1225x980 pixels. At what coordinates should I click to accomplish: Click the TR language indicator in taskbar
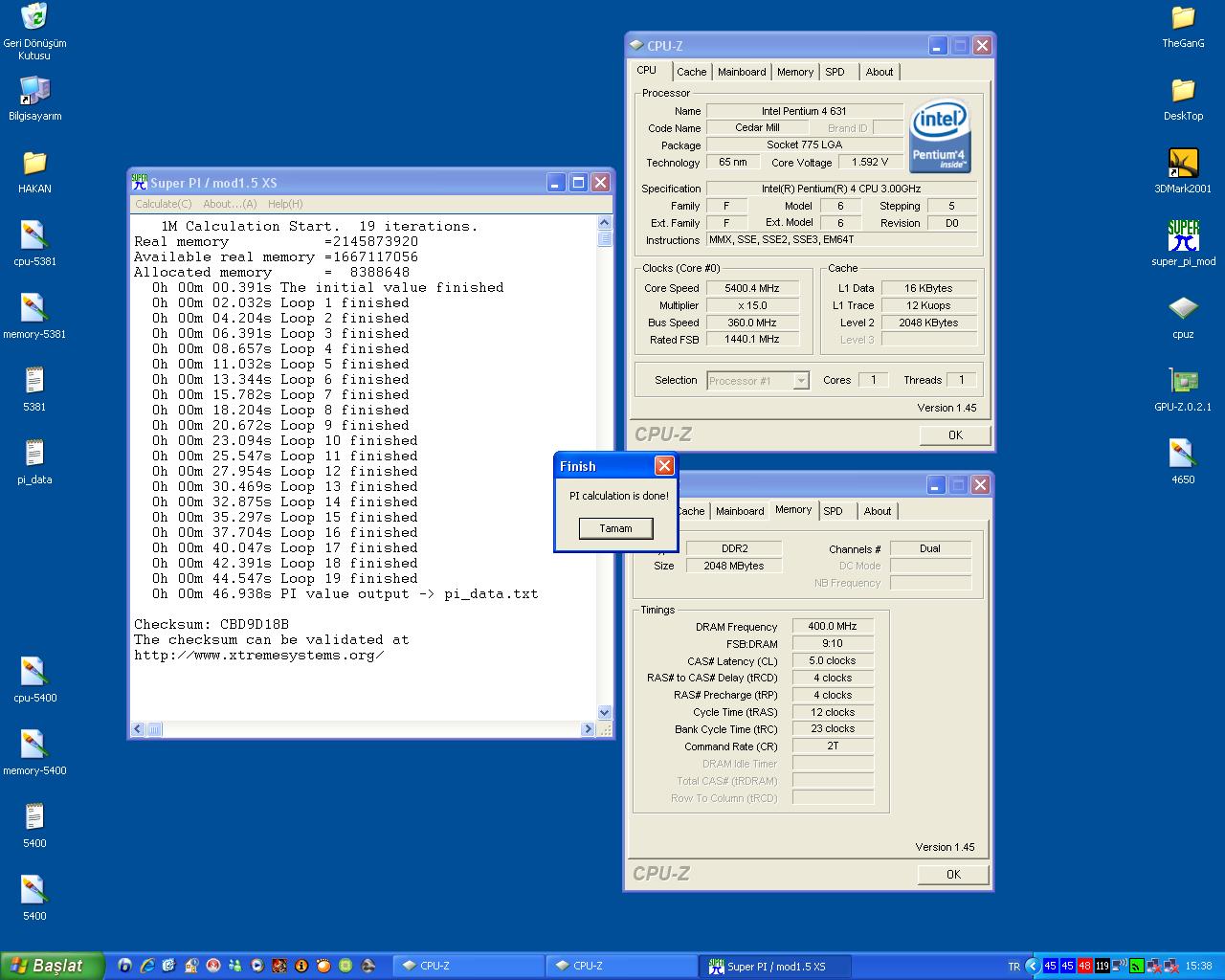1013,967
